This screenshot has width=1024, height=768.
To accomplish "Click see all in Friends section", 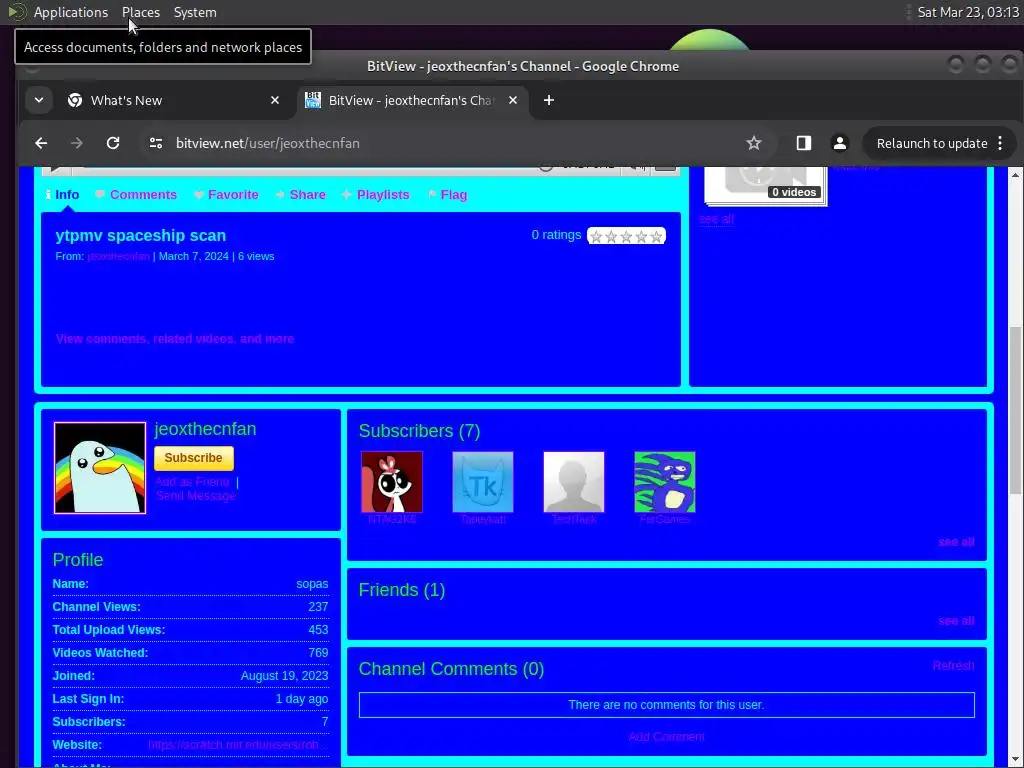I will point(956,621).
